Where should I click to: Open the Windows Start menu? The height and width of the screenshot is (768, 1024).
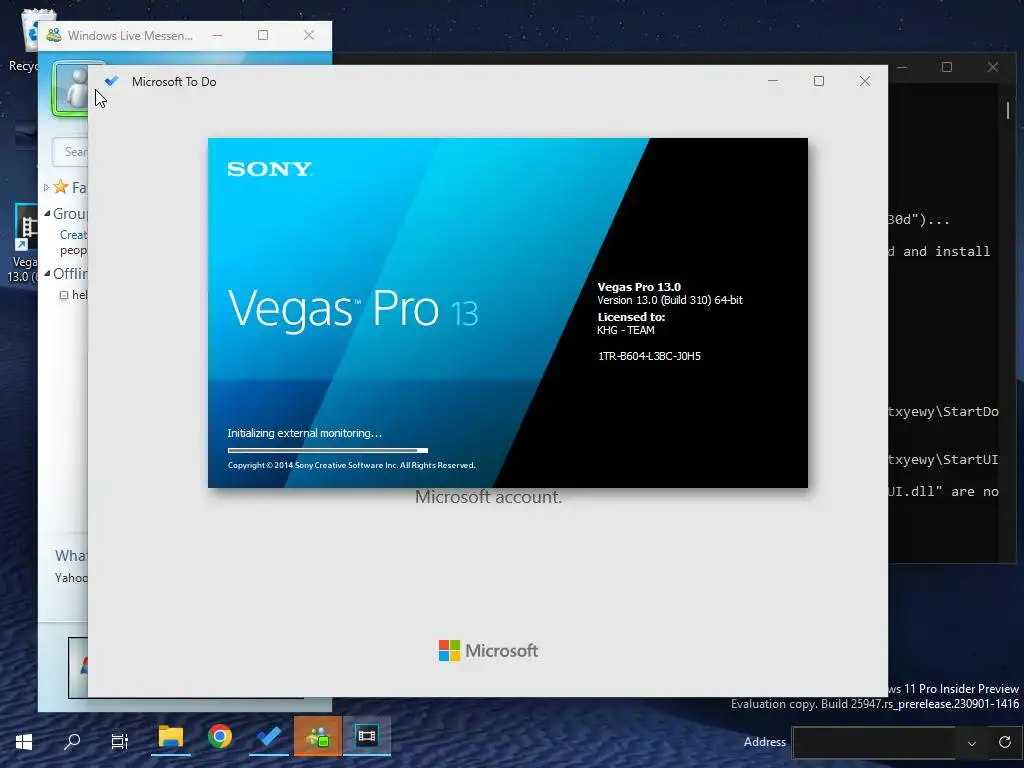click(x=24, y=741)
